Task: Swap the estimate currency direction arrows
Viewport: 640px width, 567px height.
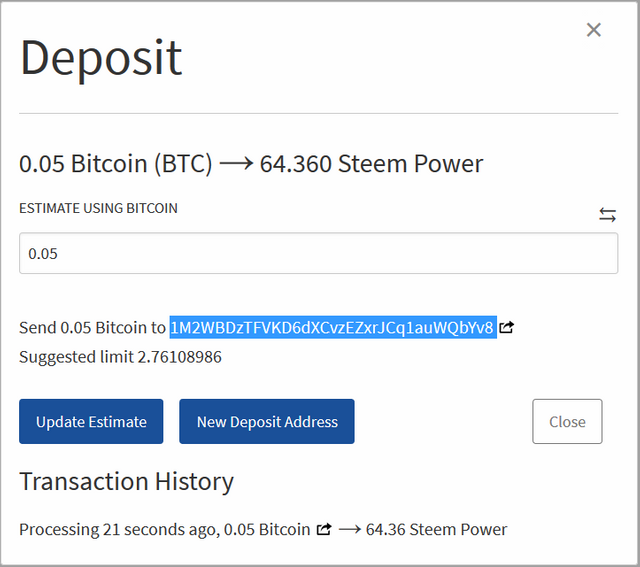Action: (607, 215)
